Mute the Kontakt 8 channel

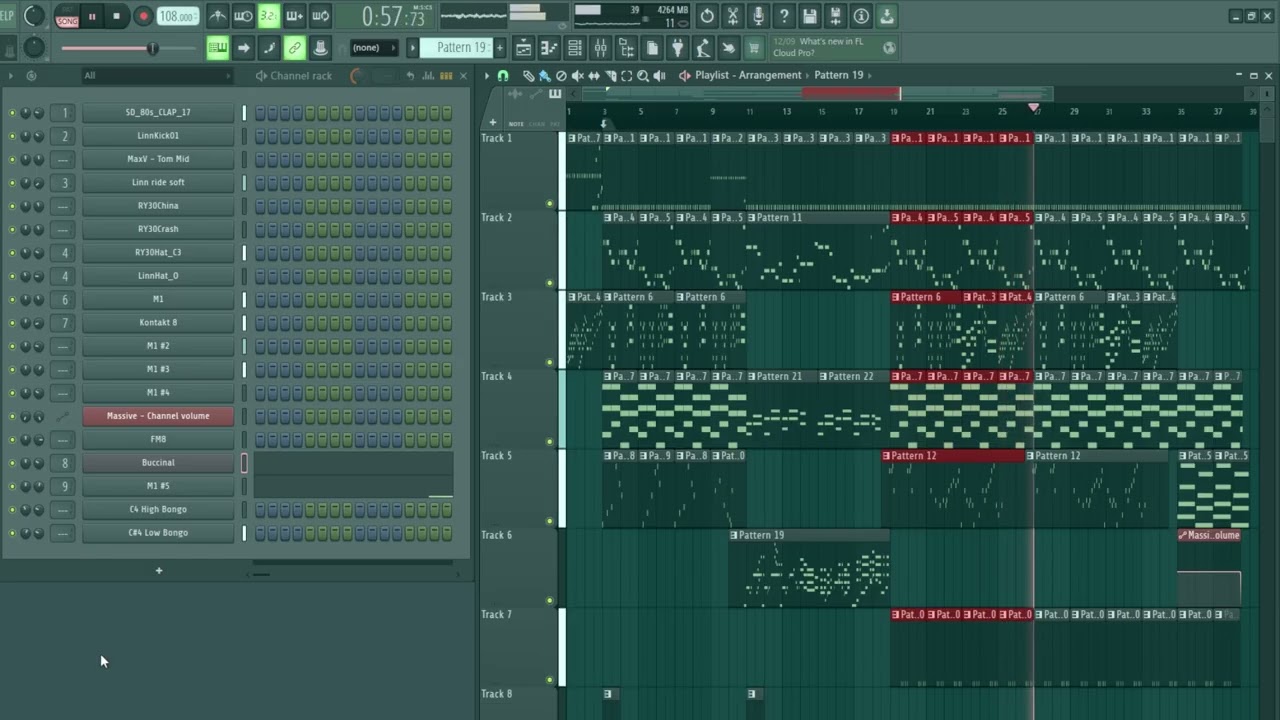click(x=12, y=323)
